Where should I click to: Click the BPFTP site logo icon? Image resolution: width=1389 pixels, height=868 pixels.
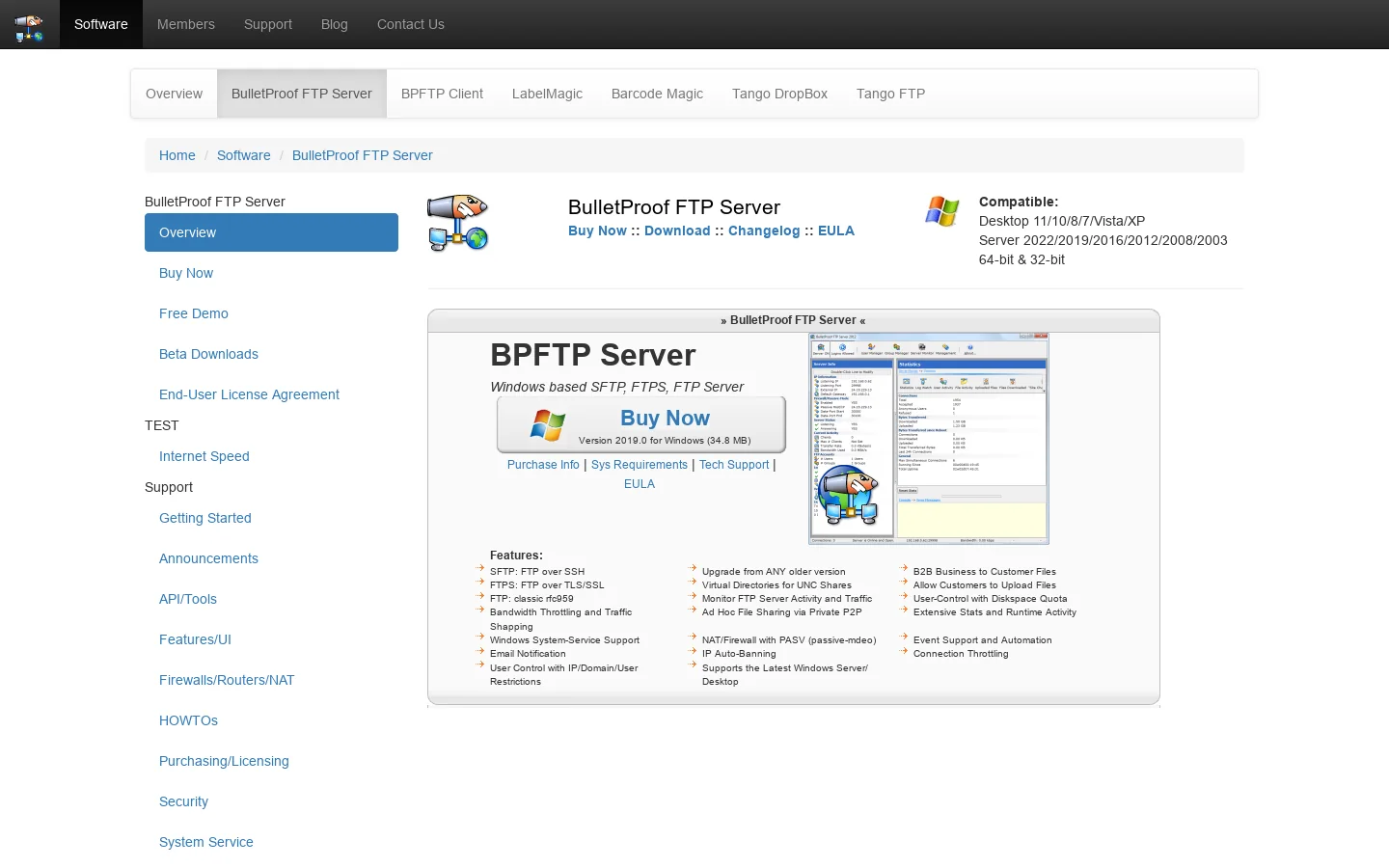tap(29, 26)
